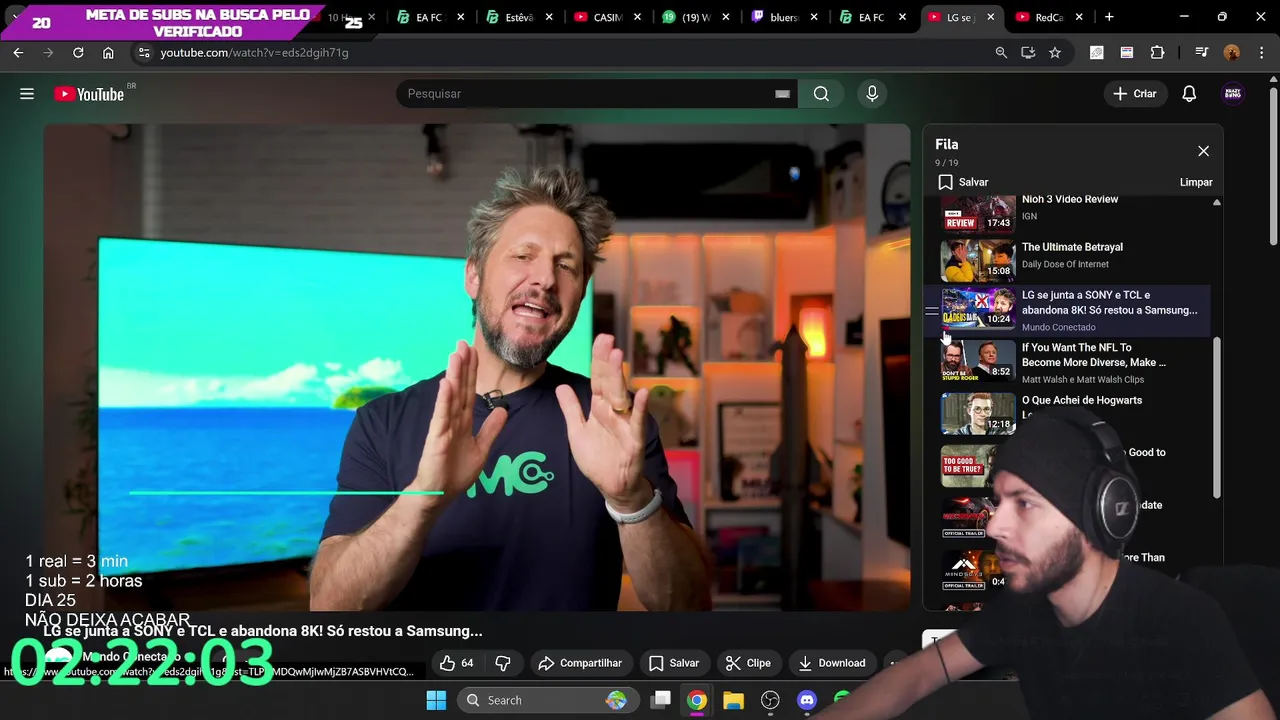
Task: Open Discord from taskbar
Action: [807, 700]
